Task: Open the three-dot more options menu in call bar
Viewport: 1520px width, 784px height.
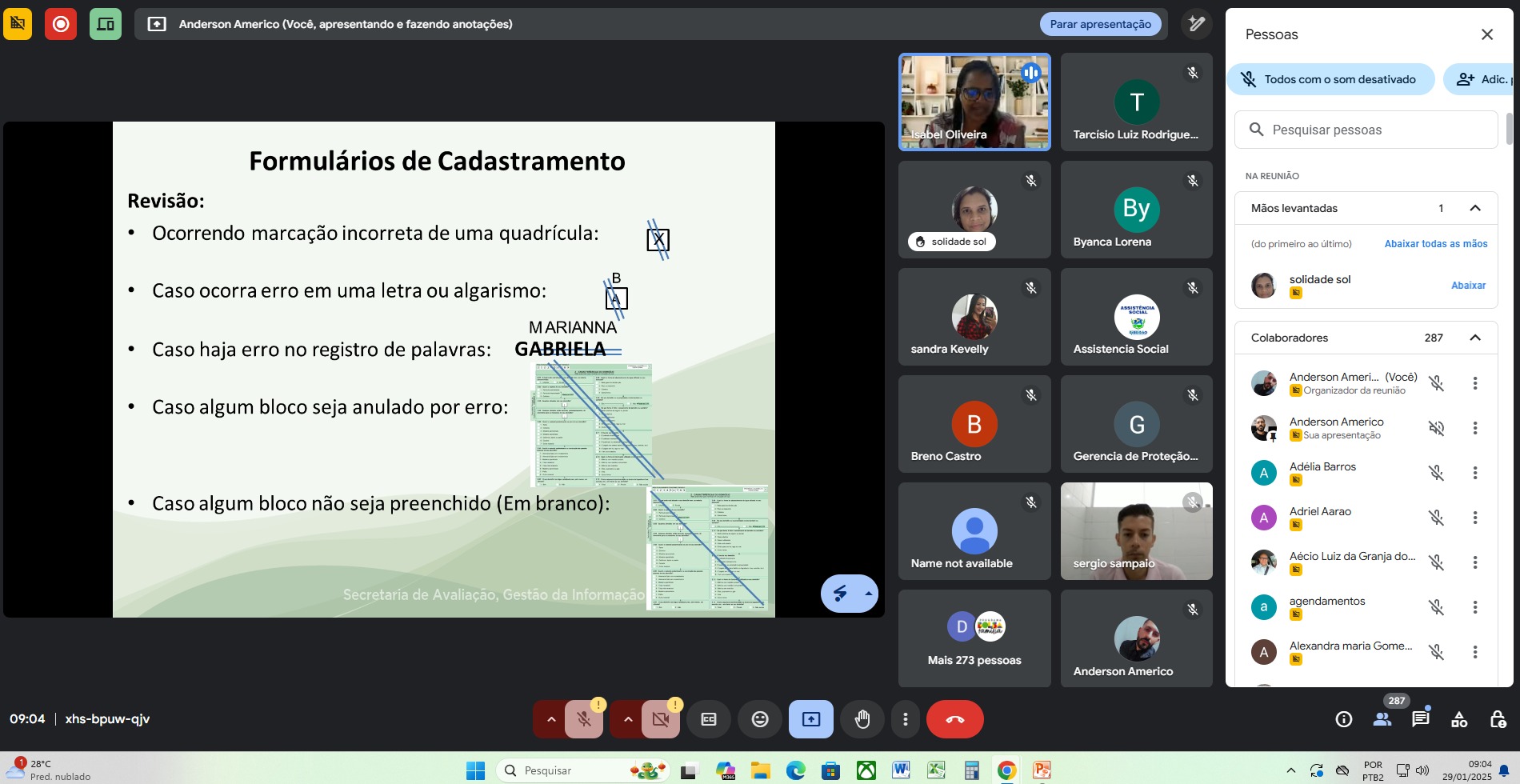Action: [x=905, y=719]
